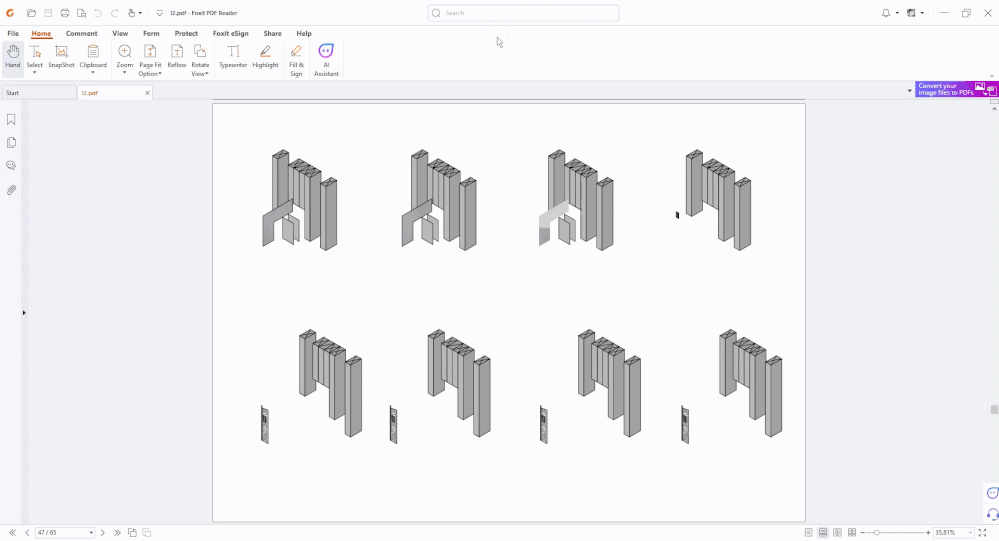This screenshot has height=541, width=999.
Task: Click the Print icon
Action: pyautogui.click(x=65, y=13)
